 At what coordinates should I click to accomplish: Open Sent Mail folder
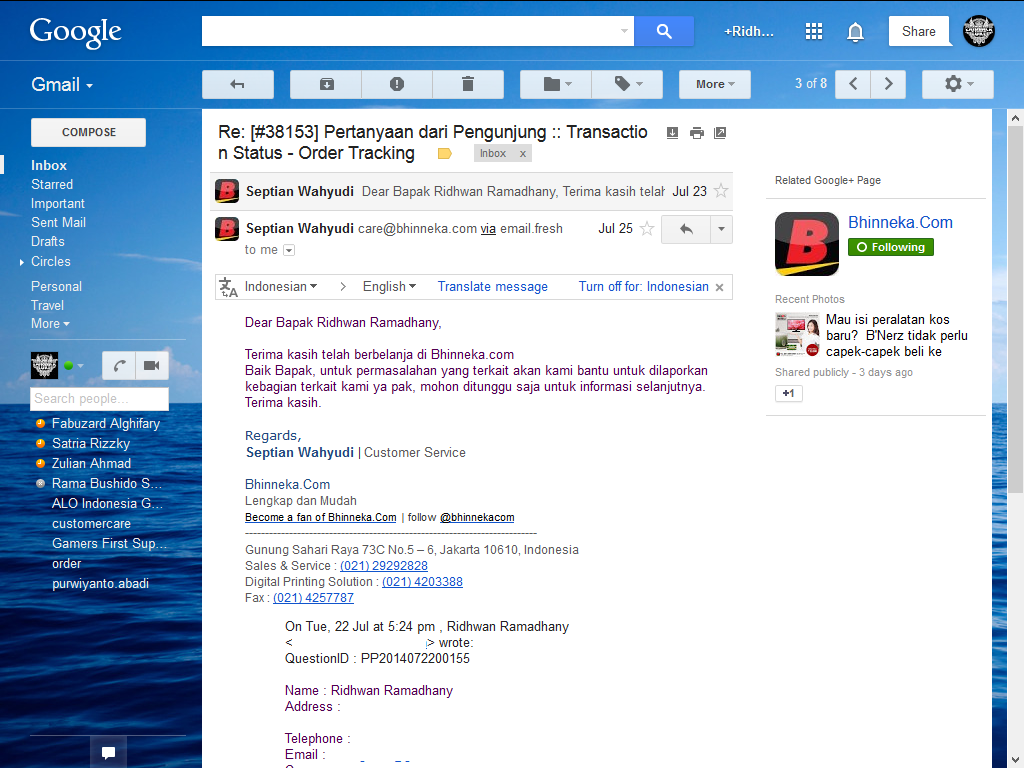(x=59, y=222)
